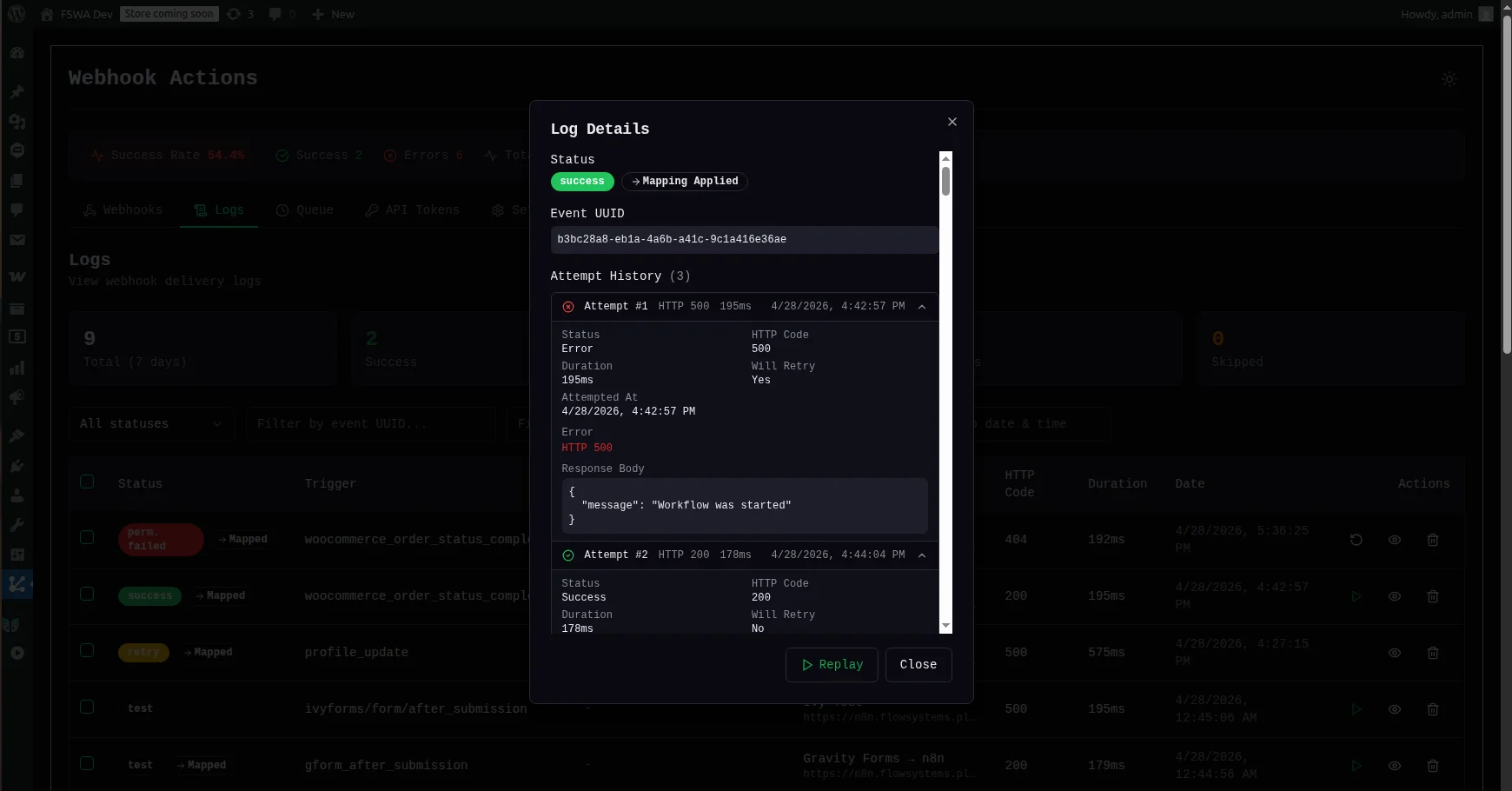Close the Log Details dialog with X

pos(952,122)
